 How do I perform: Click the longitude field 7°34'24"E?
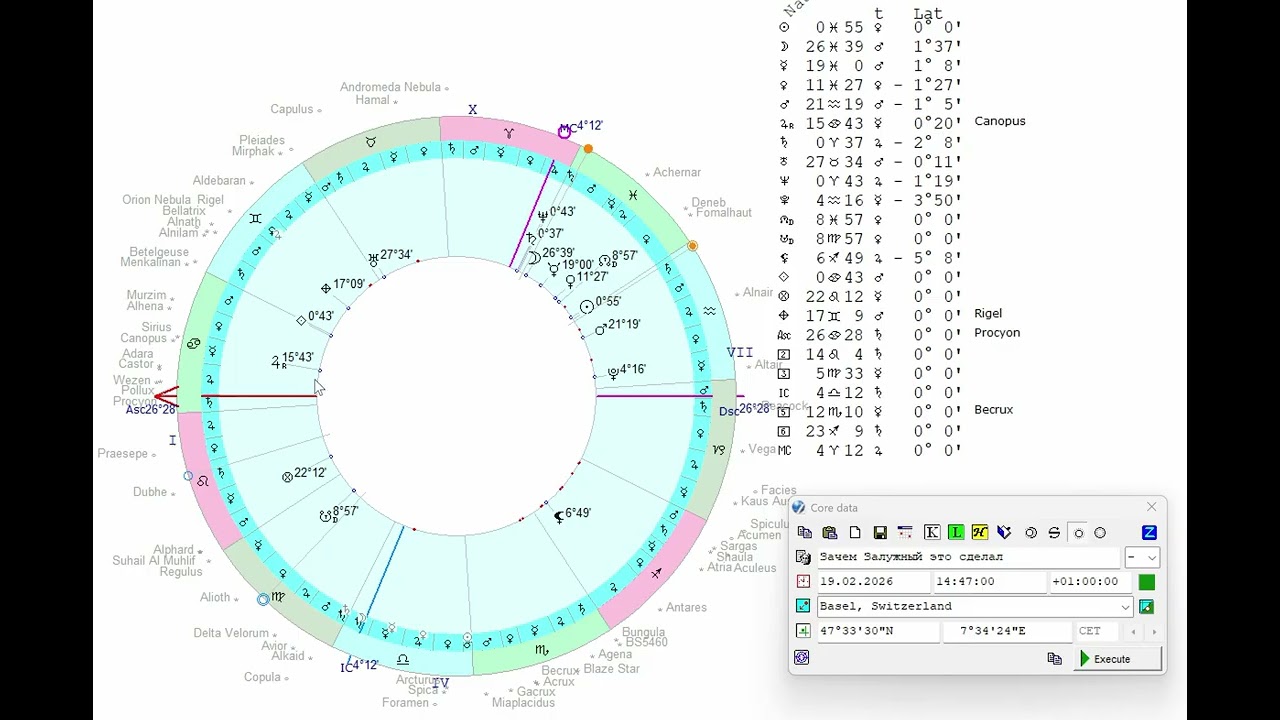pyautogui.click(x=1006, y=631)
